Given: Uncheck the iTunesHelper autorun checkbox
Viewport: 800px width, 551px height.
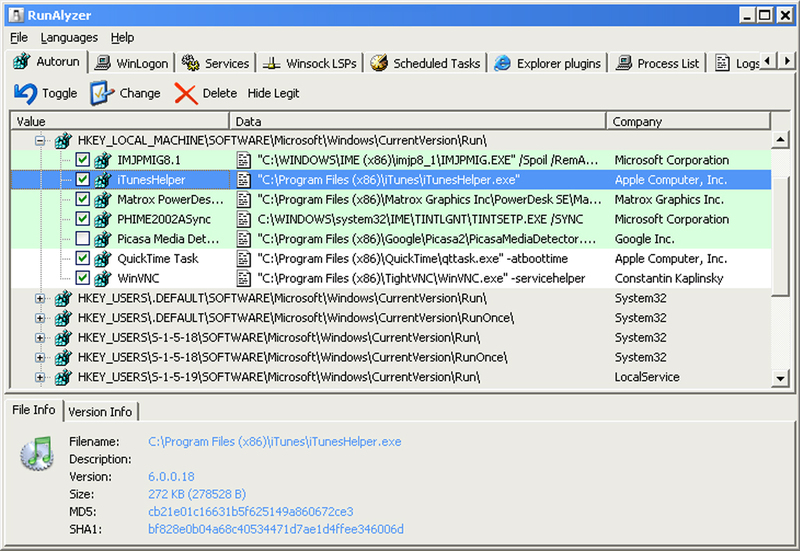Looking at the screenshot, I should pyautogui.click(x=83, y=180).
